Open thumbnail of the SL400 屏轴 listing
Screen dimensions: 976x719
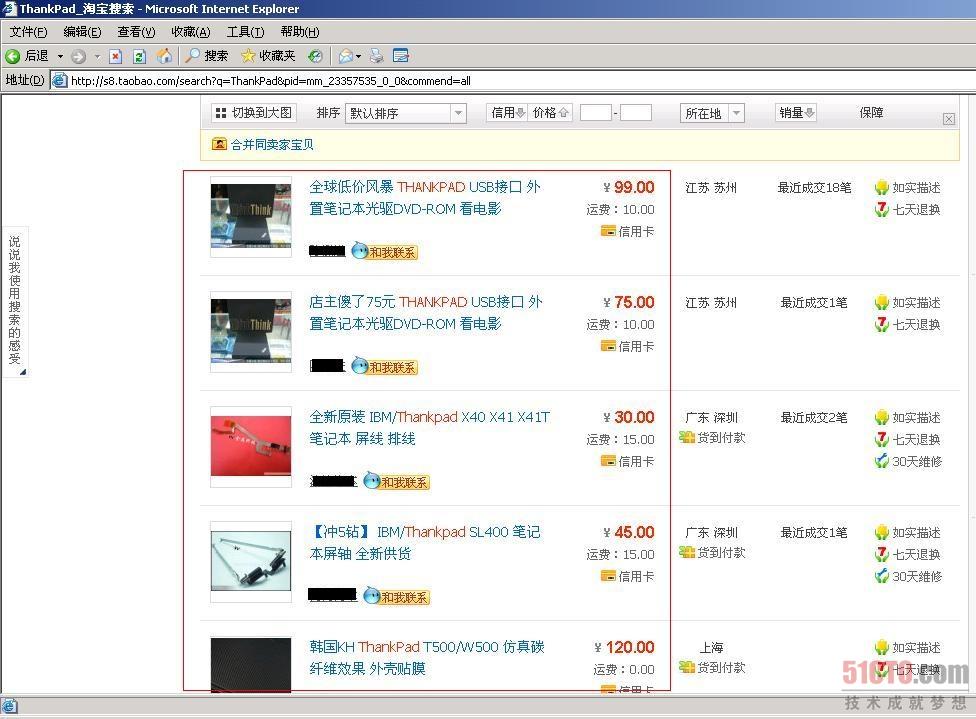251,562
